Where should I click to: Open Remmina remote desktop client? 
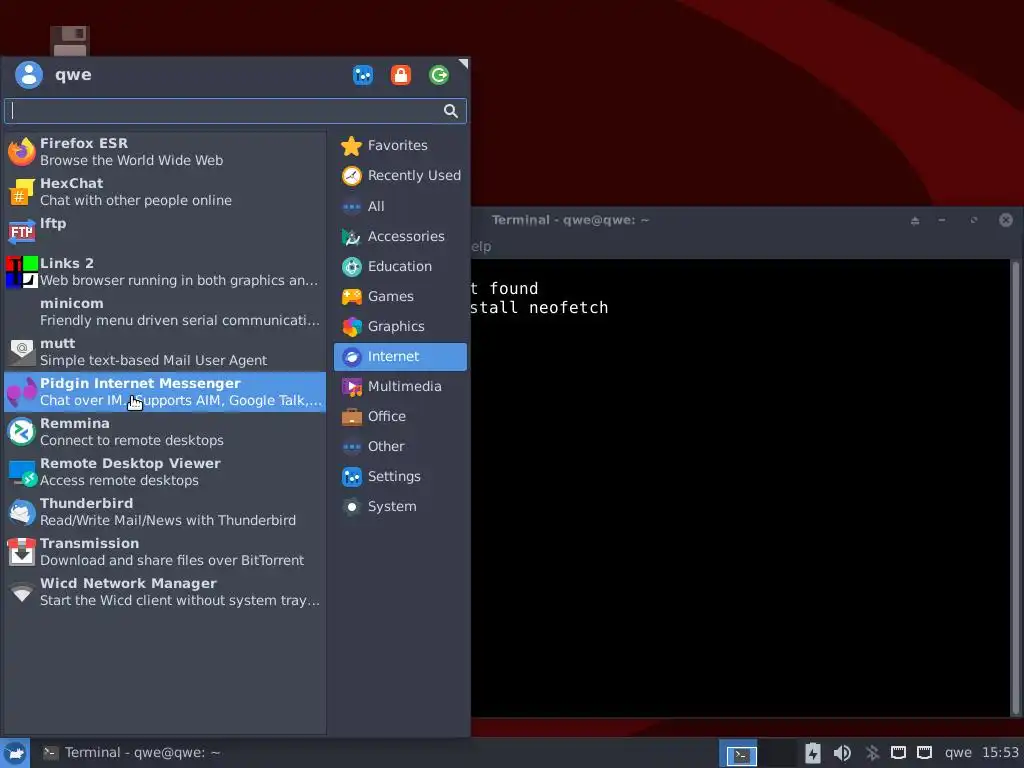point(165,432)
